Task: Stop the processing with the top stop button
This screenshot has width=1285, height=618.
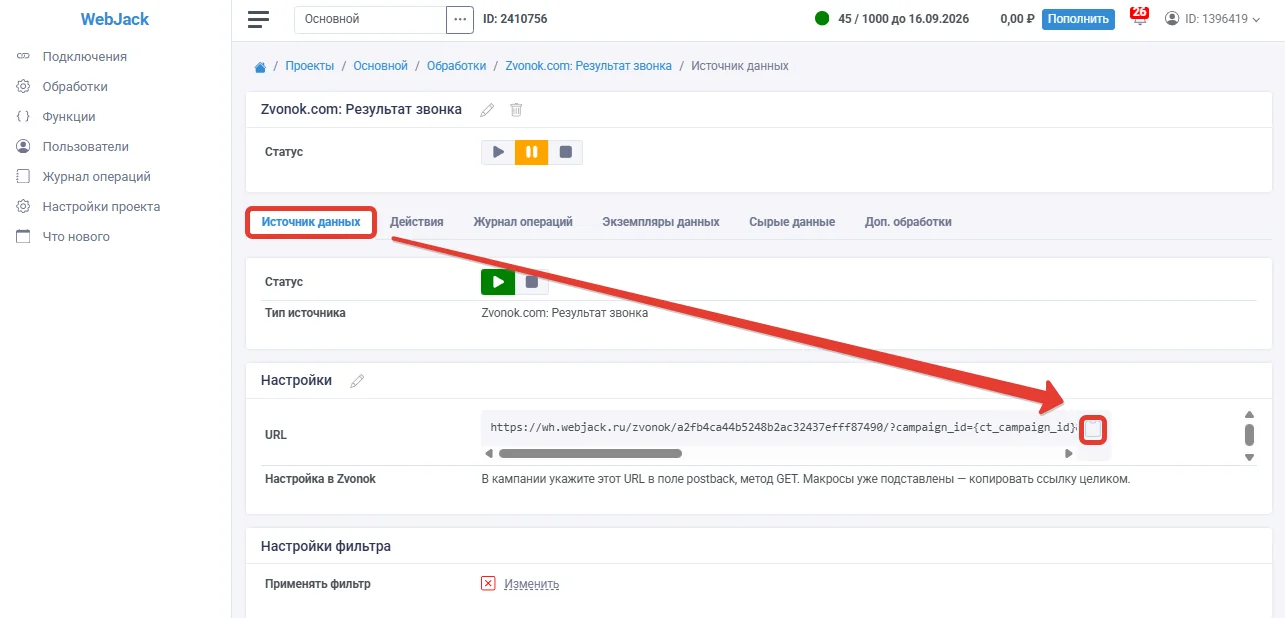Action: [565, 152]
